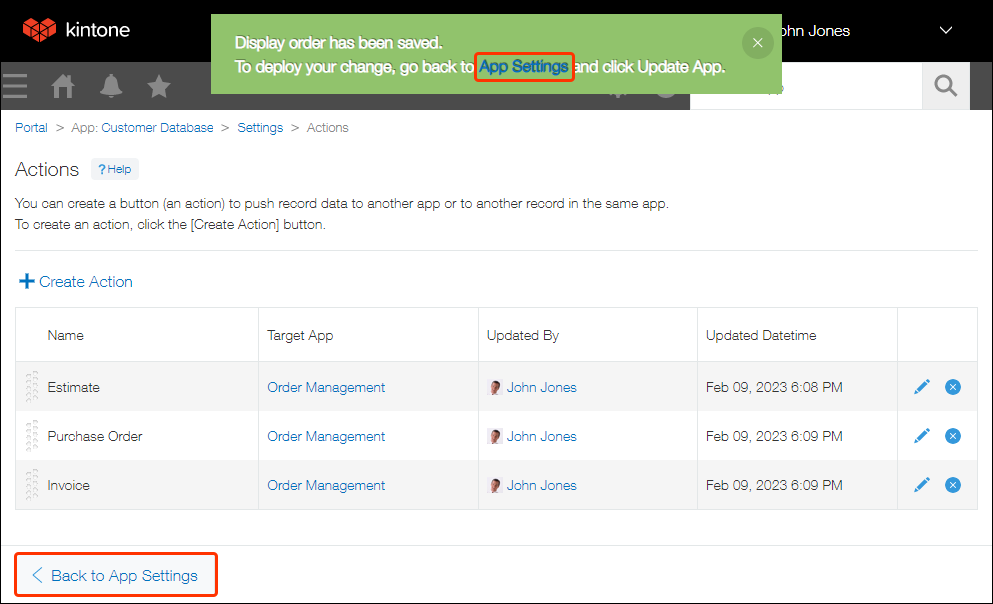Click the Actions breadcrumb text
Screen dimensions: 993x604
click(x=327, y=128)
